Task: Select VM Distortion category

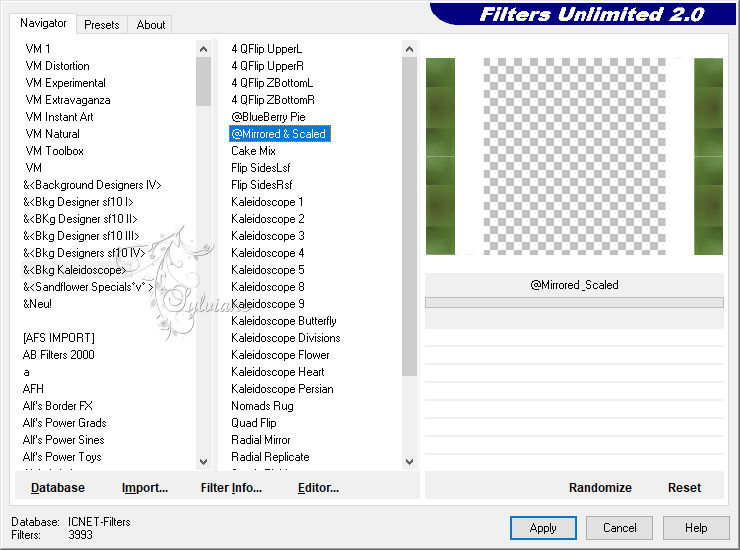Action: coord(57,66)
